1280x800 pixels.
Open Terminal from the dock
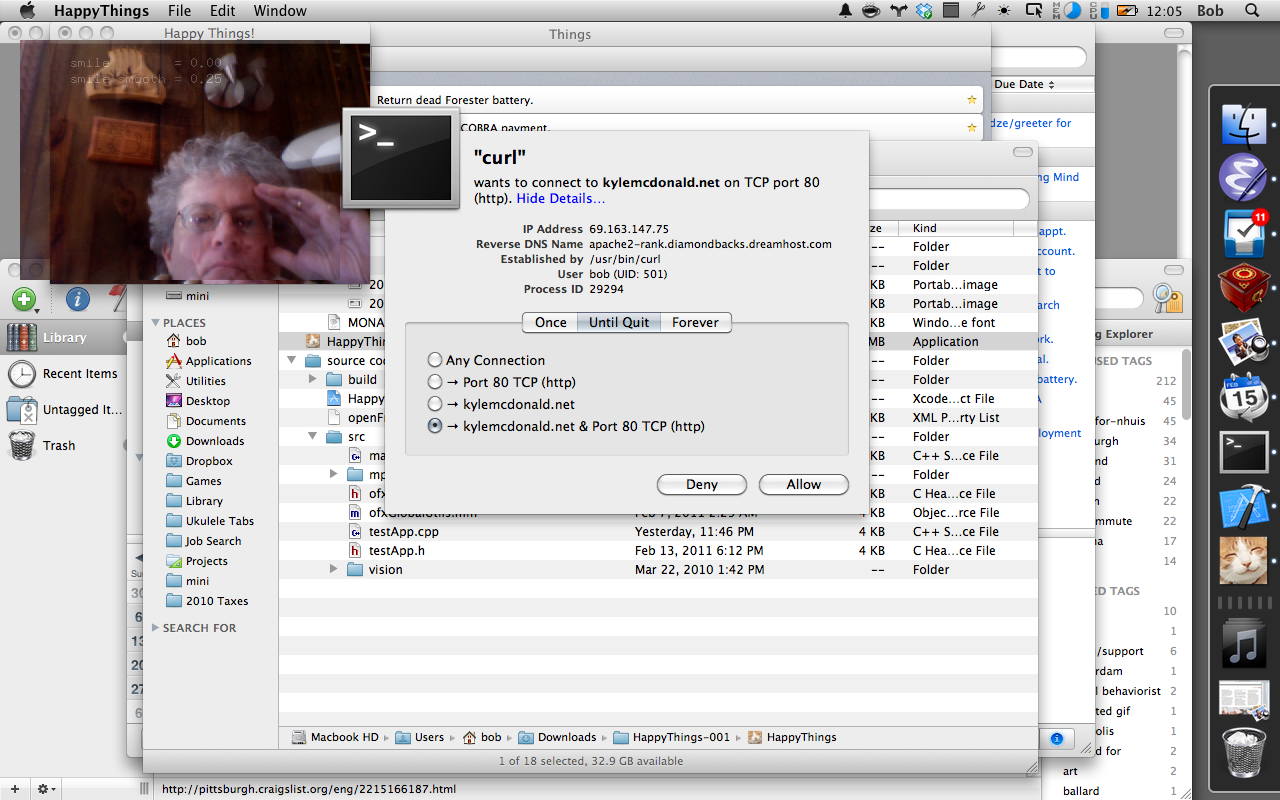pyautogui.click(x=1244, y=452)
